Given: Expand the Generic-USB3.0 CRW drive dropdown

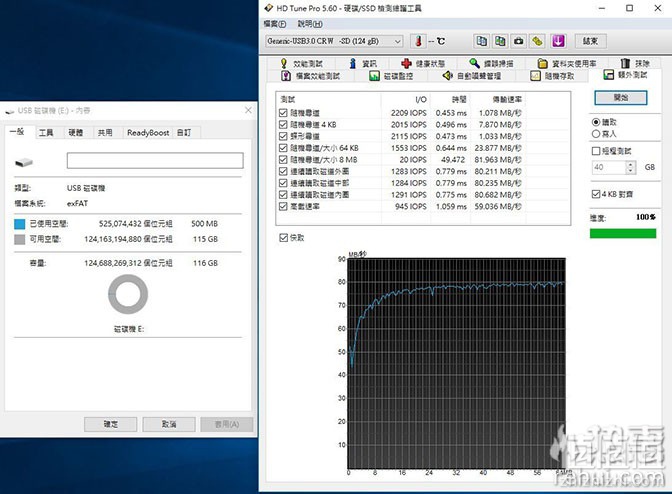Looking at the screenshot, I should [398, 41].
